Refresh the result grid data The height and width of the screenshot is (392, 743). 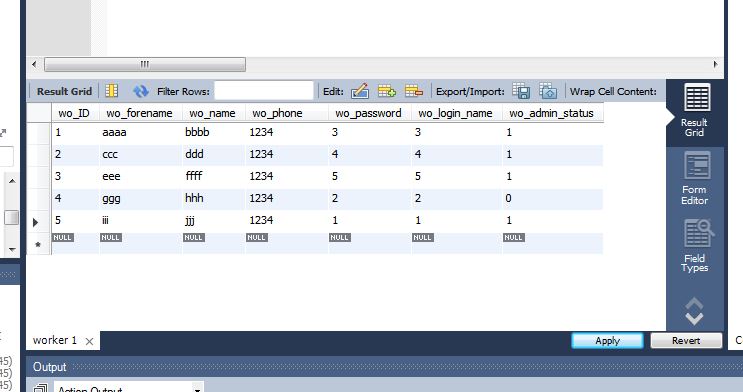pyautogui.click(x=141, y=91)
